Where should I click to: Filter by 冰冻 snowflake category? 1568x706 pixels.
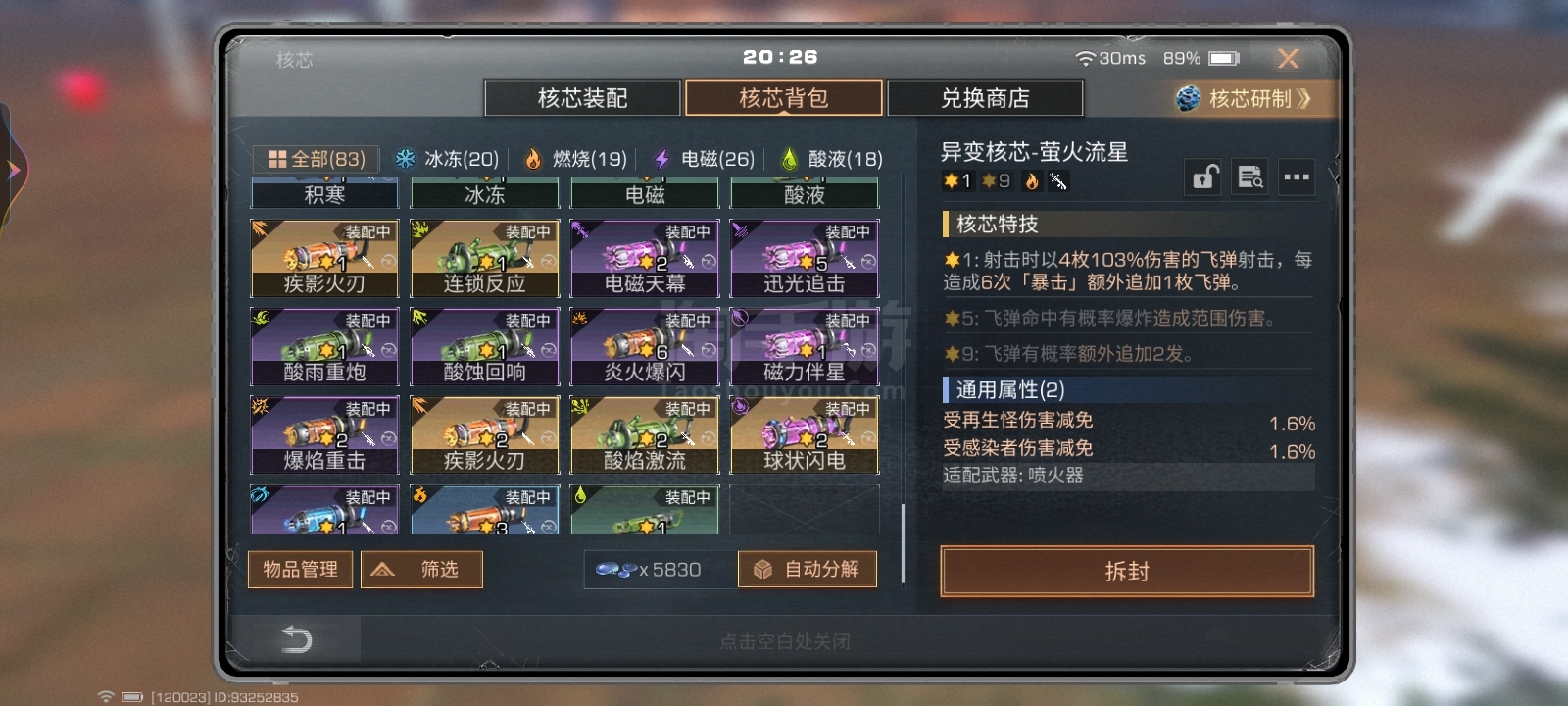pos(447,159)
